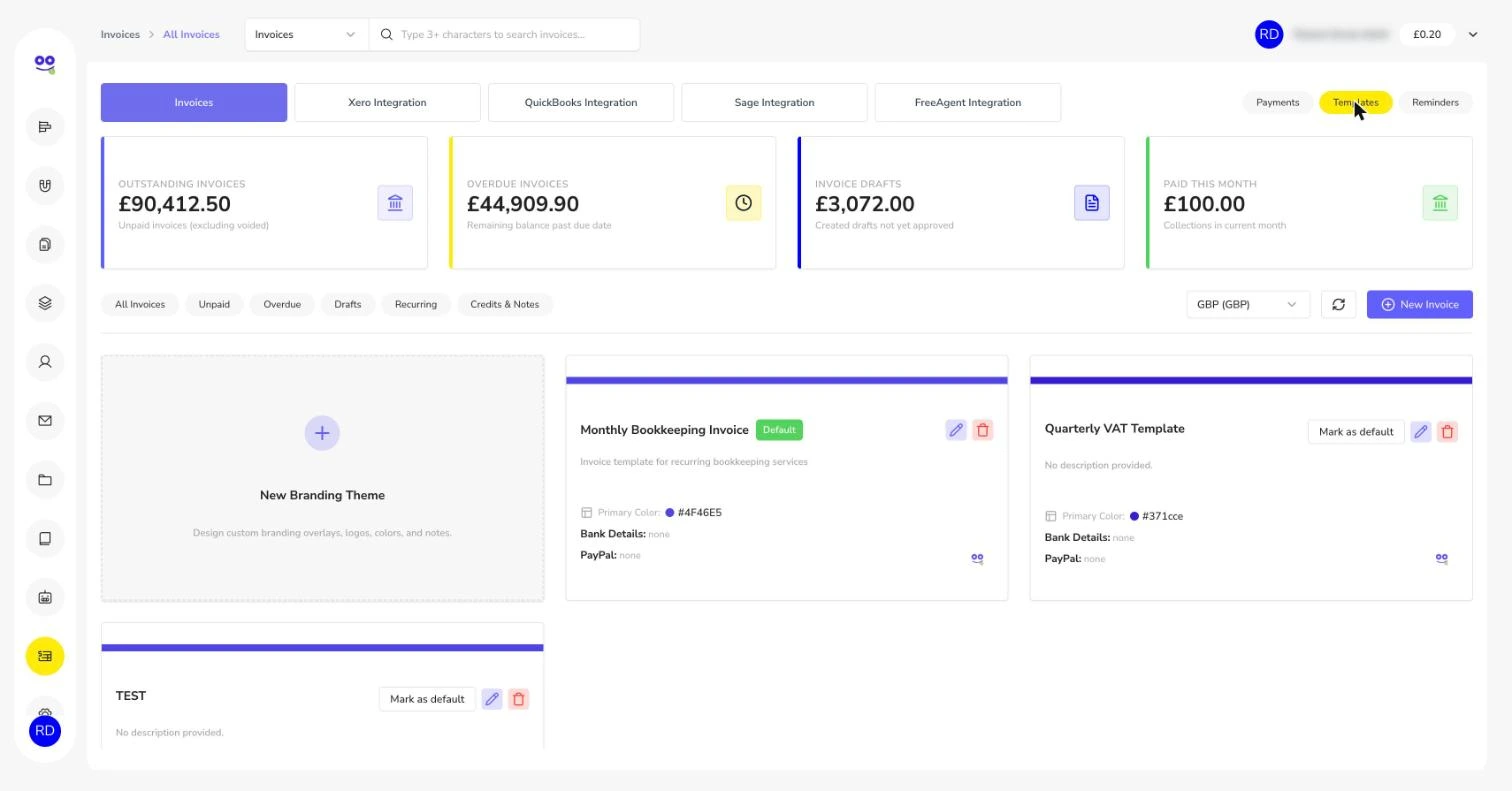Open the tasks list icon in sidebar
The height and width of the screenshot is (791, 1512).
click(x=44, y=127)
